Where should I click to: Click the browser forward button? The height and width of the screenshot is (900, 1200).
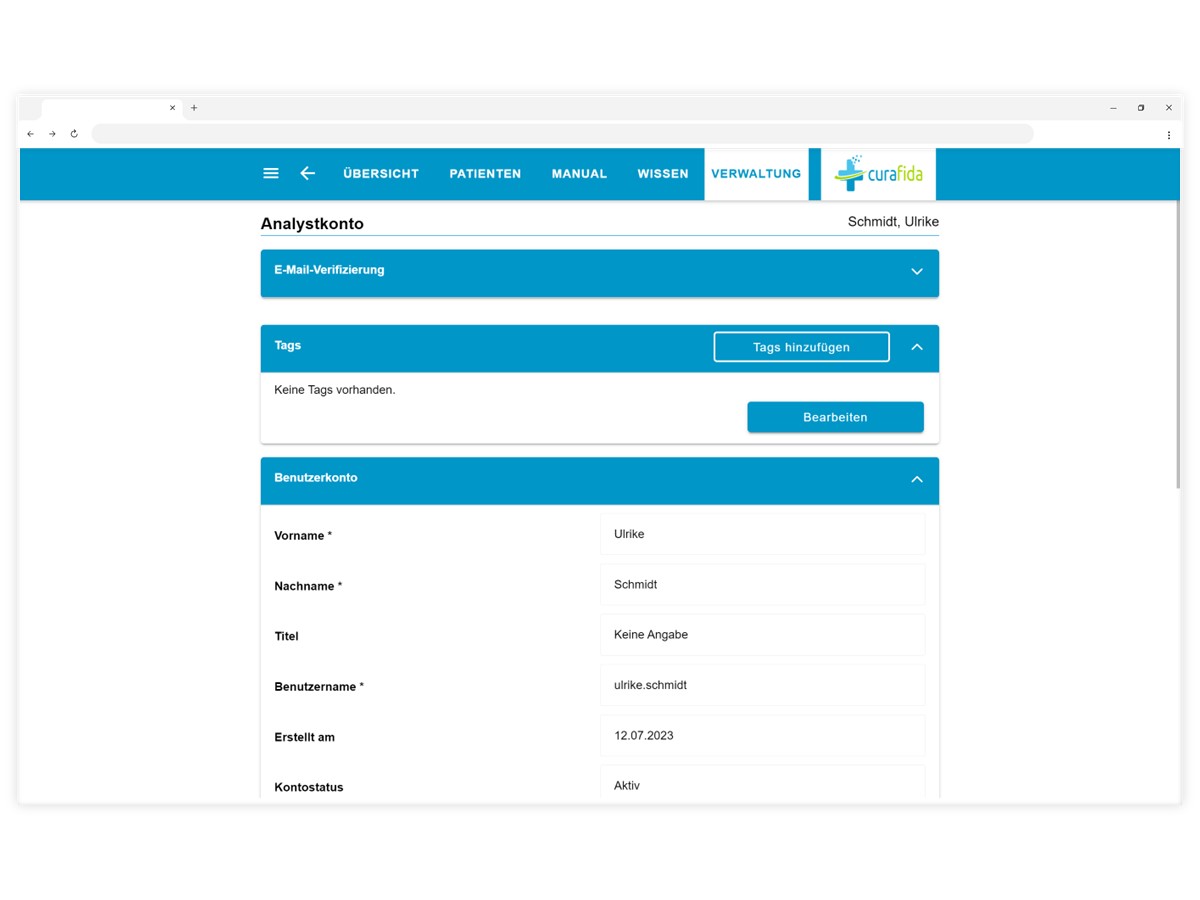[52, 134]
